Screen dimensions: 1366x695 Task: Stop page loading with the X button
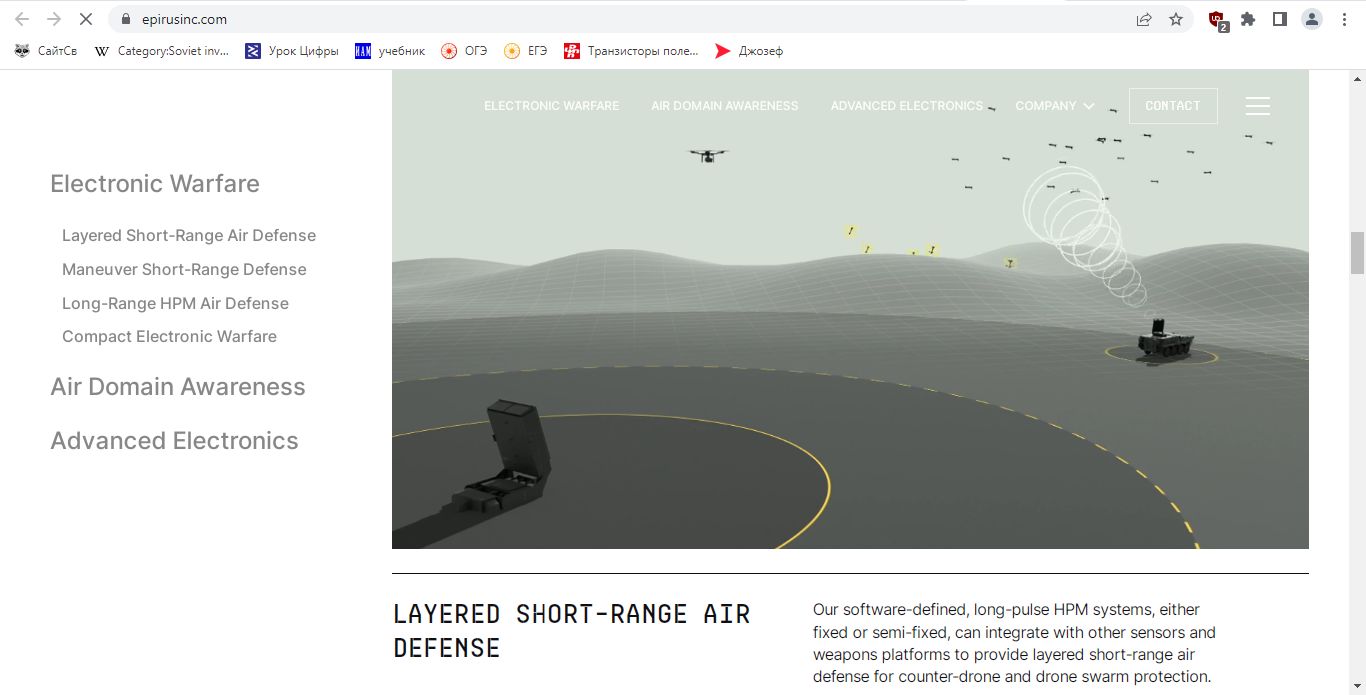(x=85, y=19)
